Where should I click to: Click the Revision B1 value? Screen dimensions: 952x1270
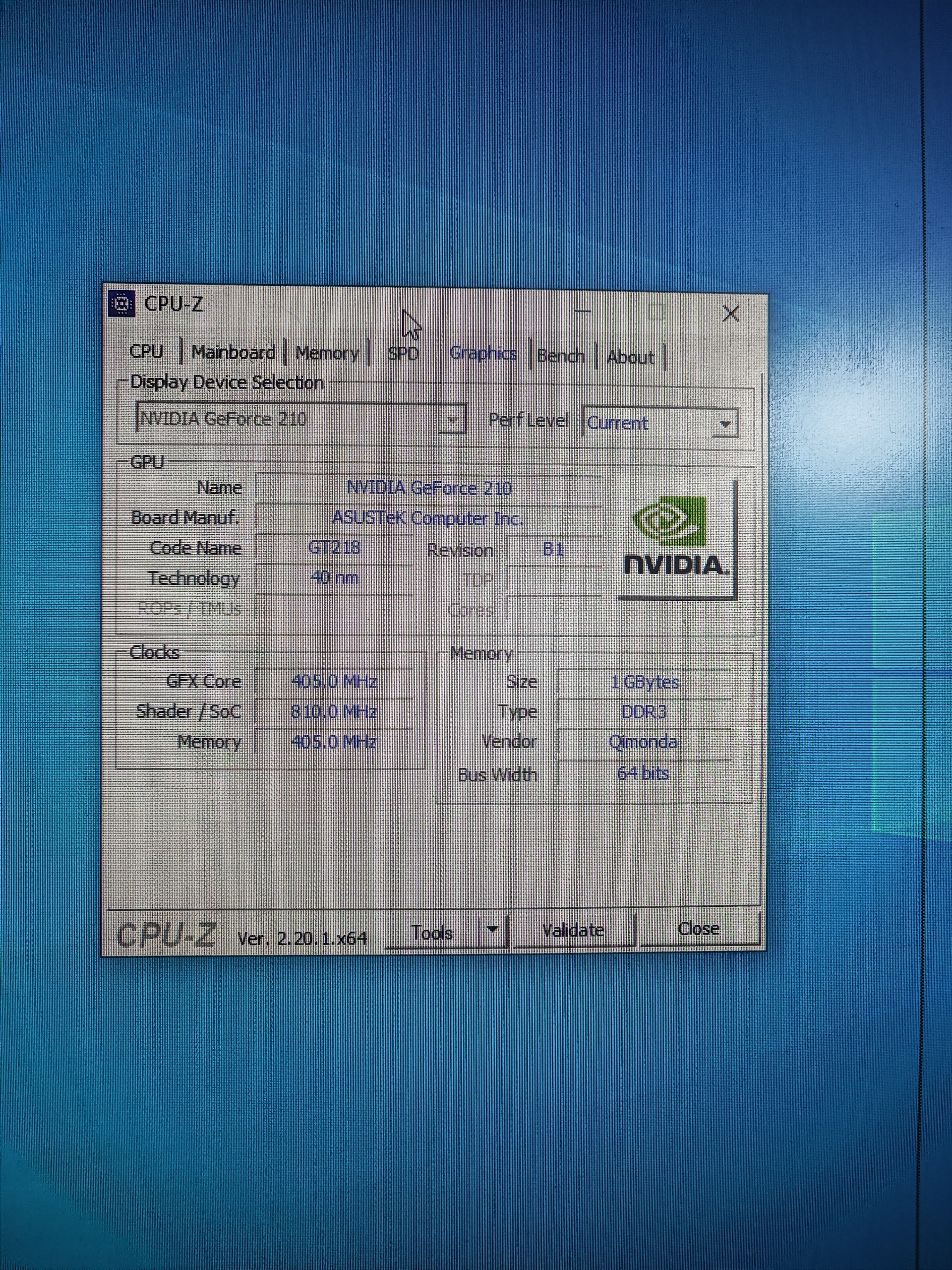tap(554, 550)
